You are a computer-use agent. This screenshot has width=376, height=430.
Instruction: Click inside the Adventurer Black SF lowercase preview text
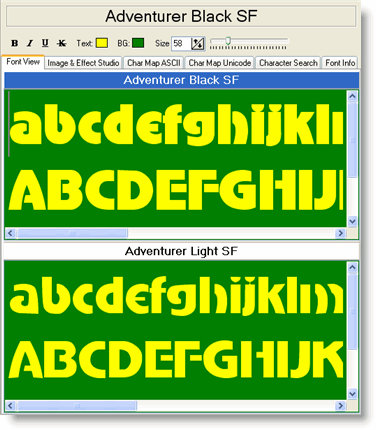[x=177, y=125]
